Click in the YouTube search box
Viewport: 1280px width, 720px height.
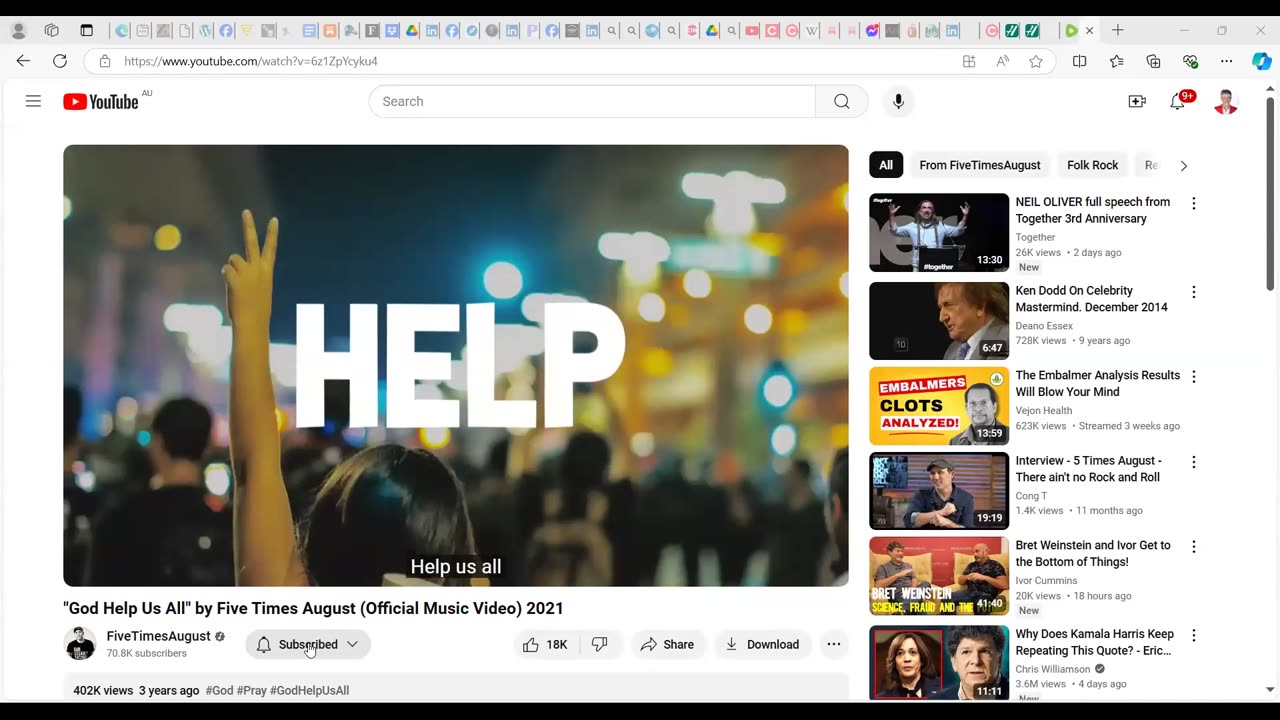point(592,101)
